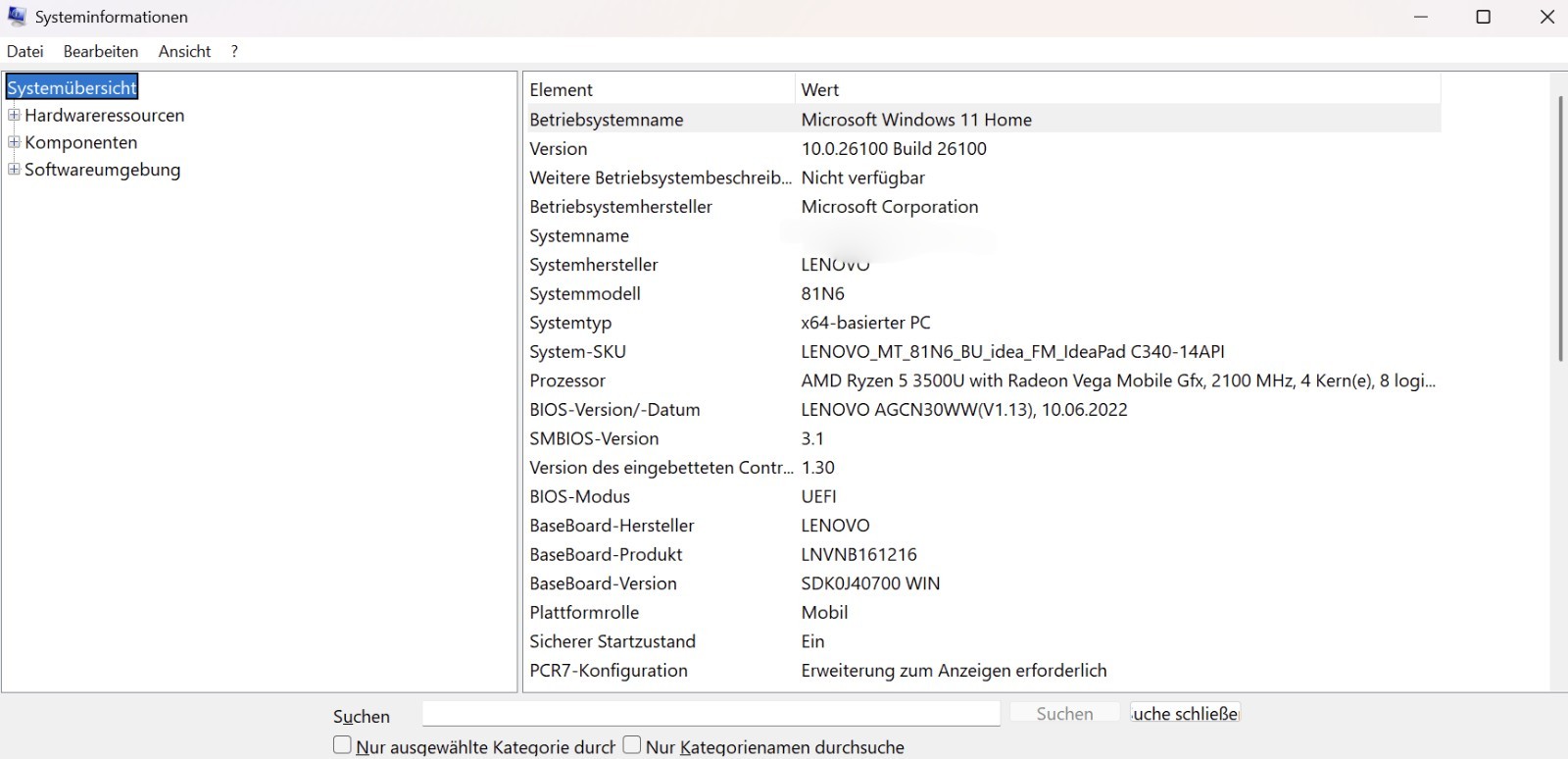Open the Bearbeiten menu

pos(101,51)
